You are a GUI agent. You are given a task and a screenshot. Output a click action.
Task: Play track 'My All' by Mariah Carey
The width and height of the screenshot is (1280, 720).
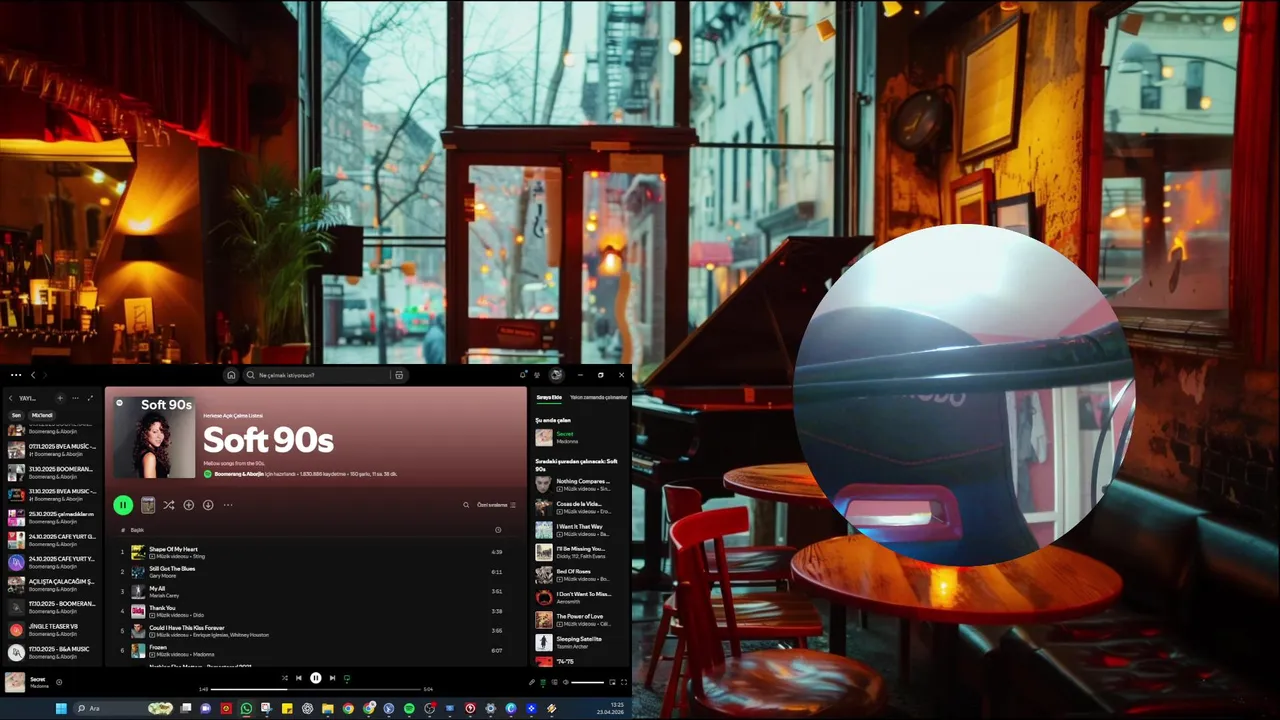(316, 591)
